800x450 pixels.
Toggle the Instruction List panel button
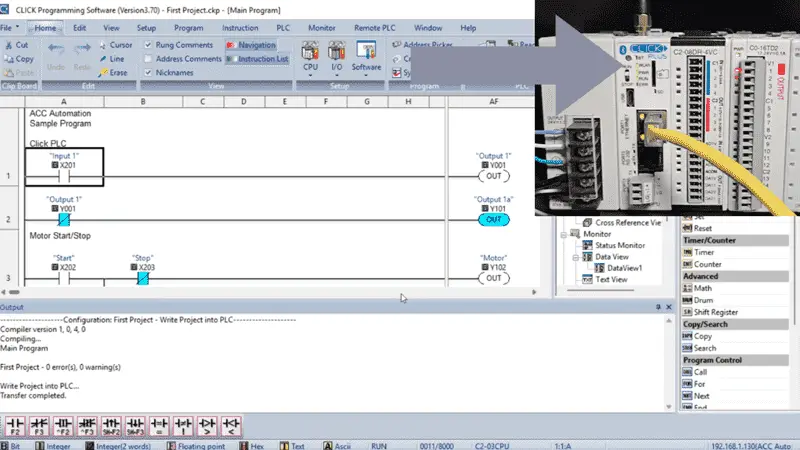pos(258,59)
